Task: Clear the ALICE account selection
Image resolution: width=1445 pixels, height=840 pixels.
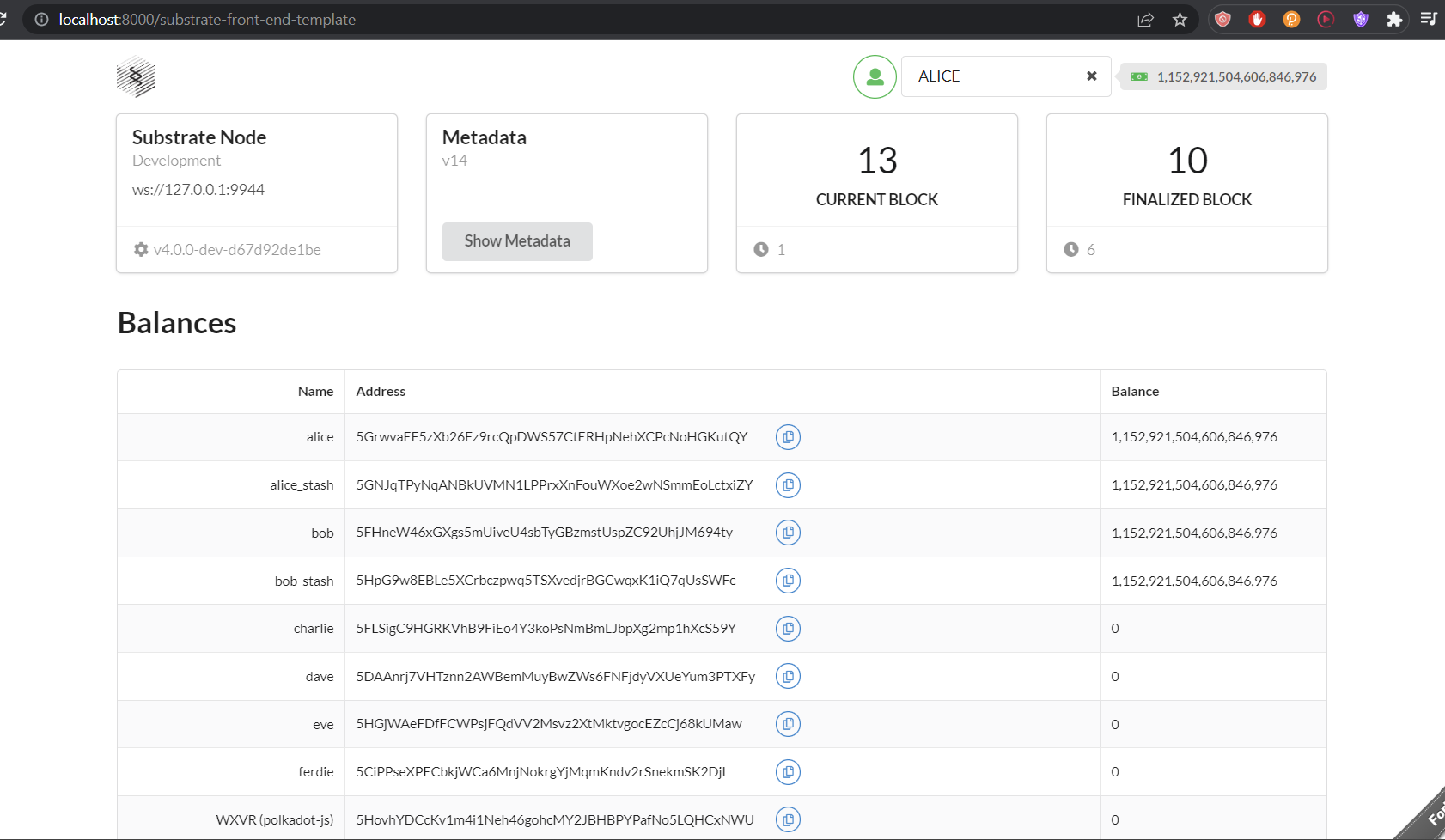Action: pyautogui.click(x=1091, y=76)
